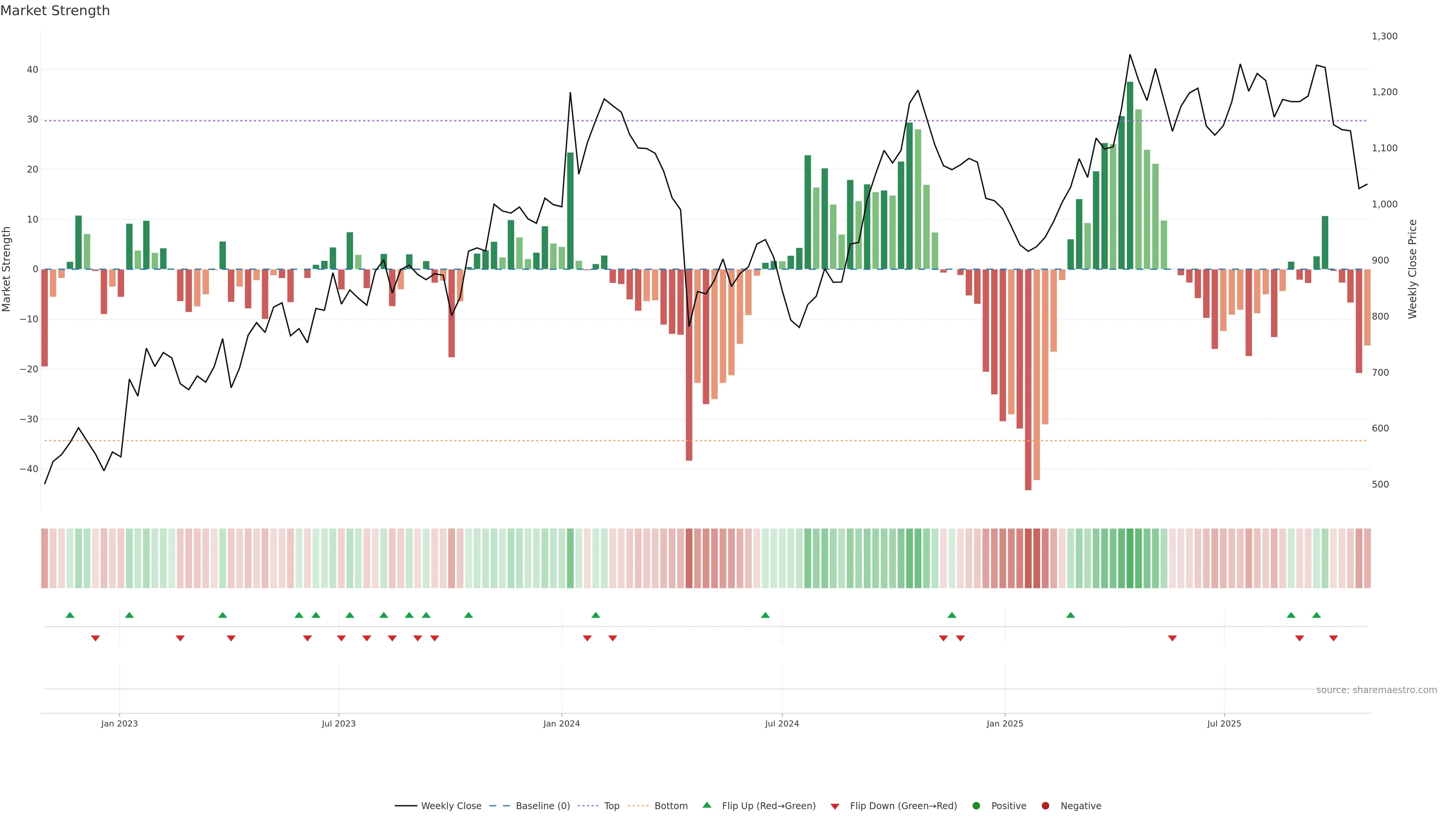This screenshot has height=819, width=1456.
Task: Click the Negative red circle legend icon
Action: coord(1045,806)
